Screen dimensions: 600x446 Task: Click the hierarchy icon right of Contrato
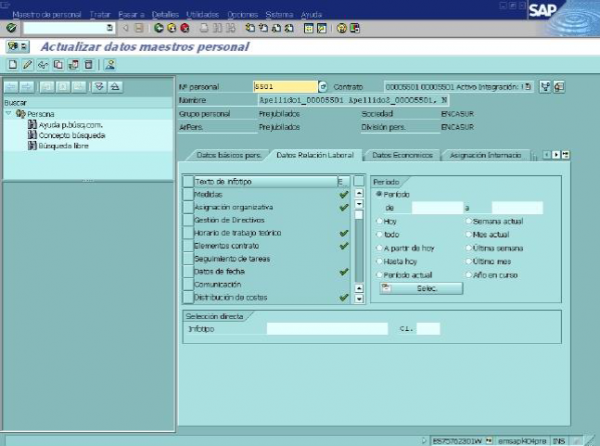tap(545, 87)
